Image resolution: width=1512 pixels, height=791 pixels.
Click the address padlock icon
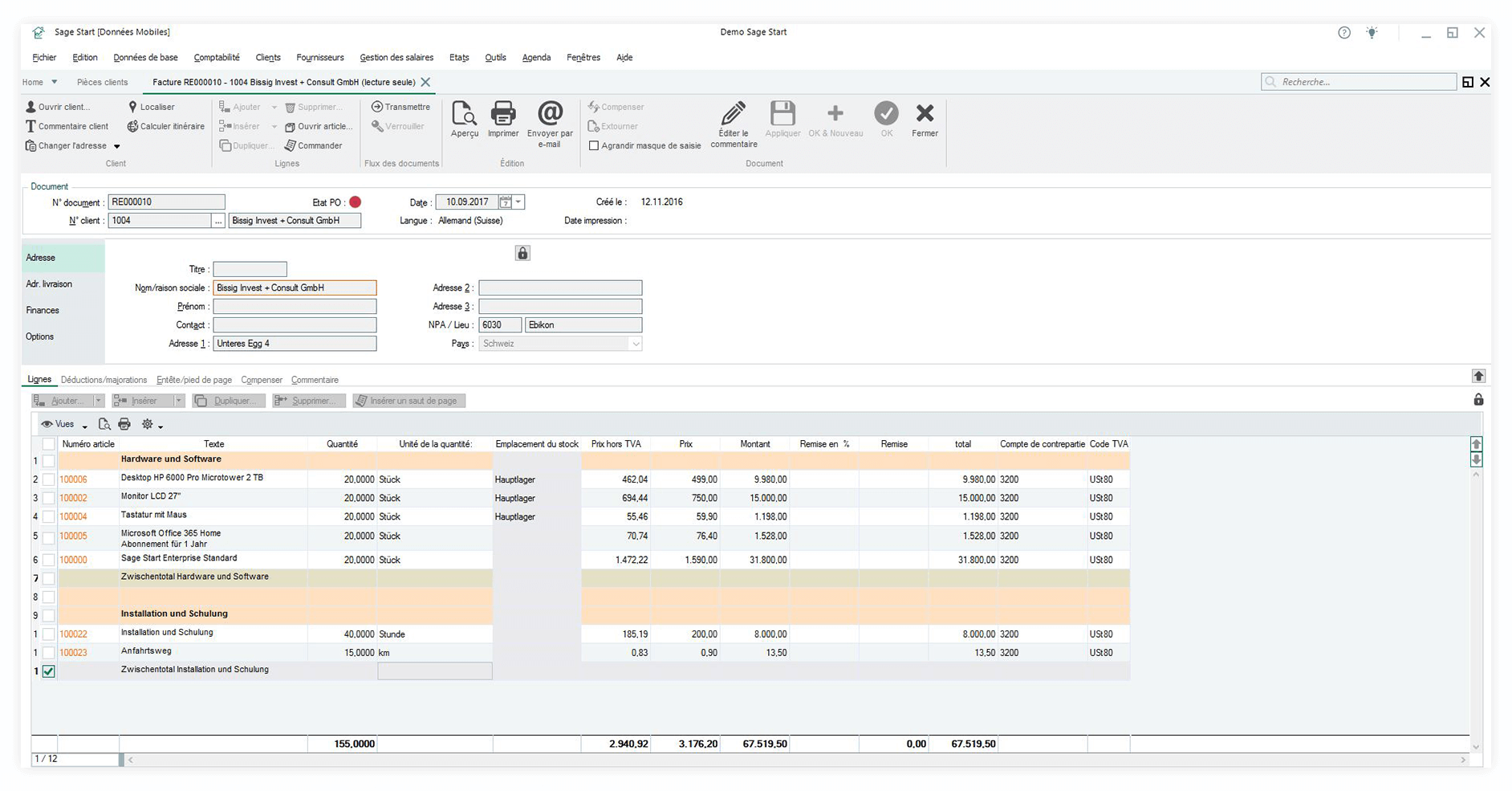click(522, 254)
